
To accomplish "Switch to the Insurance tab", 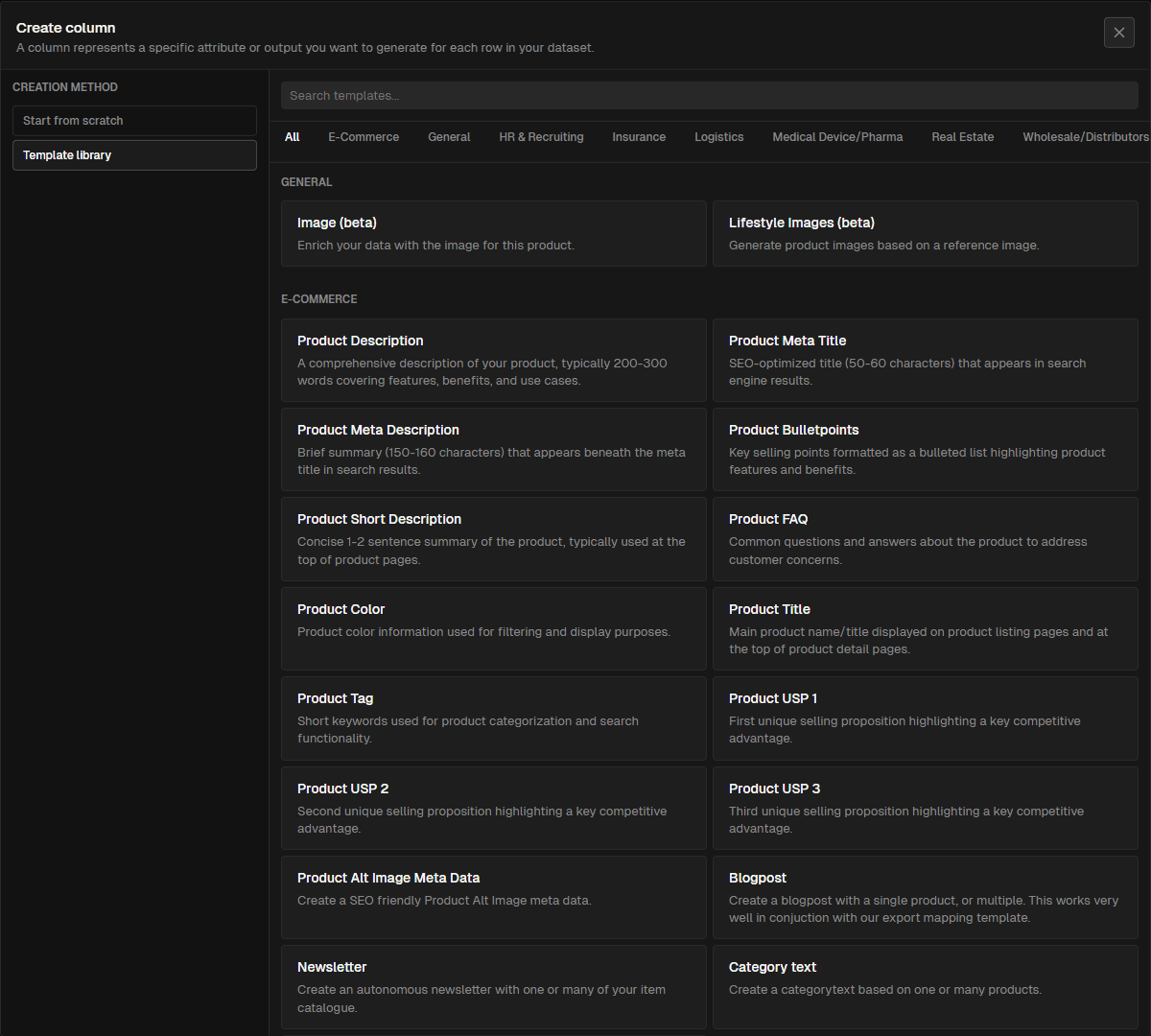I will click(639, 137).
